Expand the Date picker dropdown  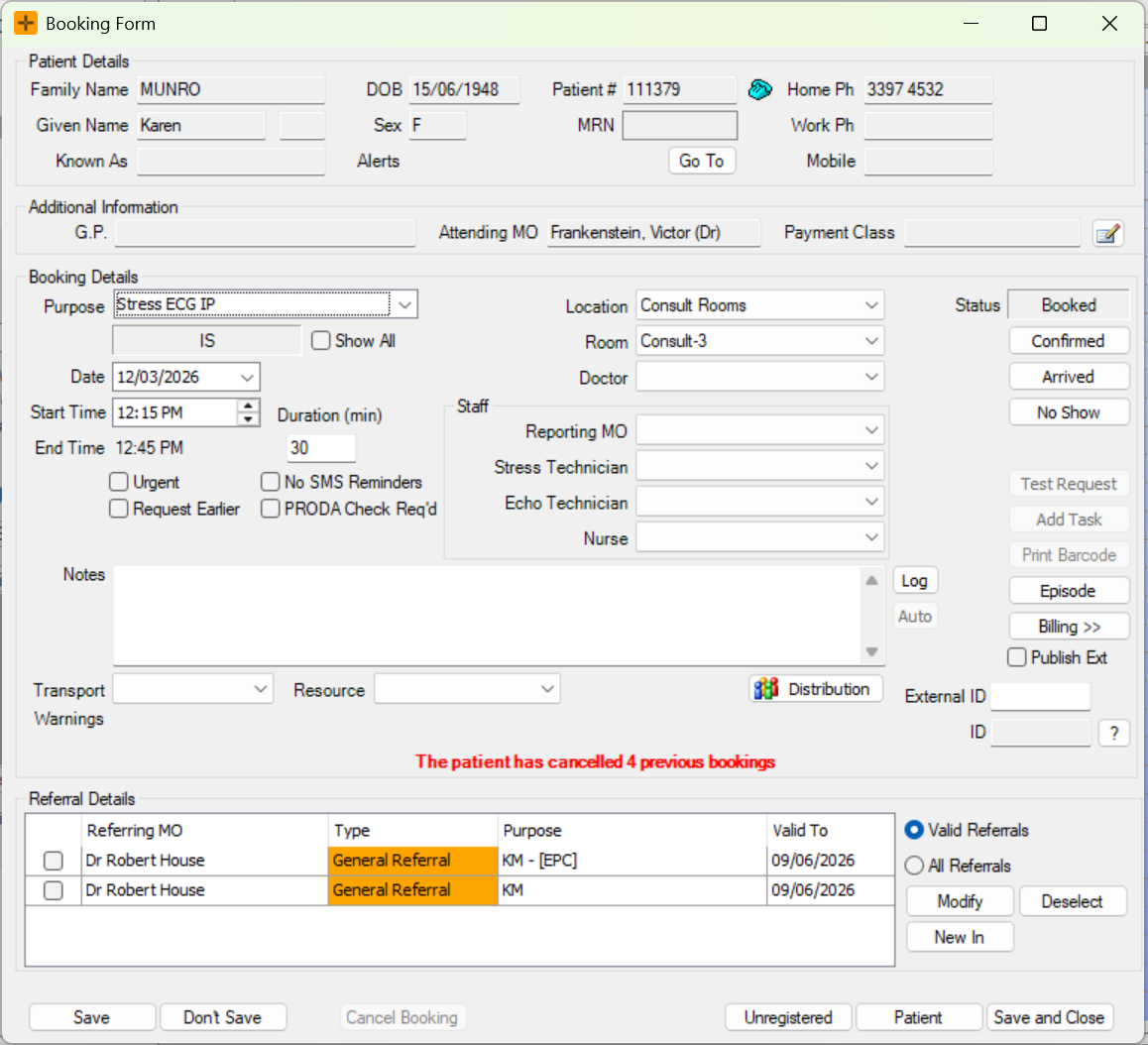(247, 377)
